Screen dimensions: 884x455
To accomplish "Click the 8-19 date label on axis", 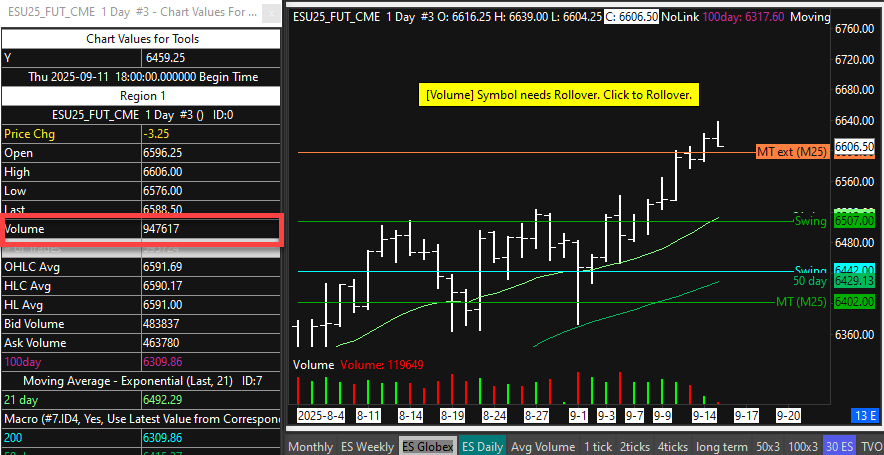I will tap(452, 416).
